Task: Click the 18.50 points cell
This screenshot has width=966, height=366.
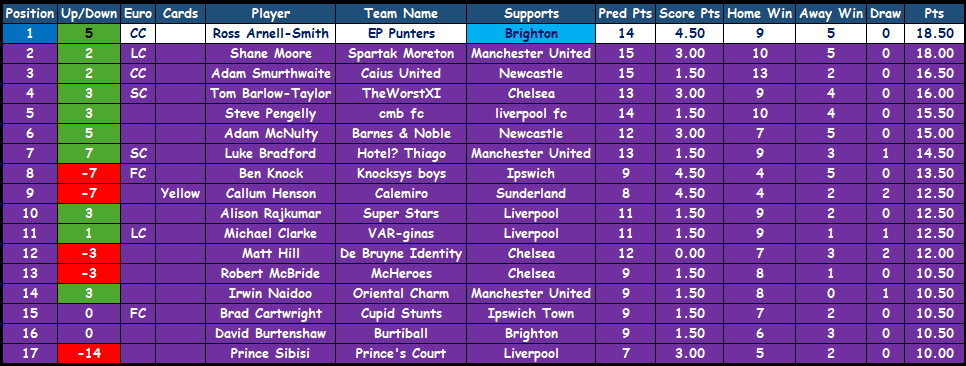Action: 933,34
